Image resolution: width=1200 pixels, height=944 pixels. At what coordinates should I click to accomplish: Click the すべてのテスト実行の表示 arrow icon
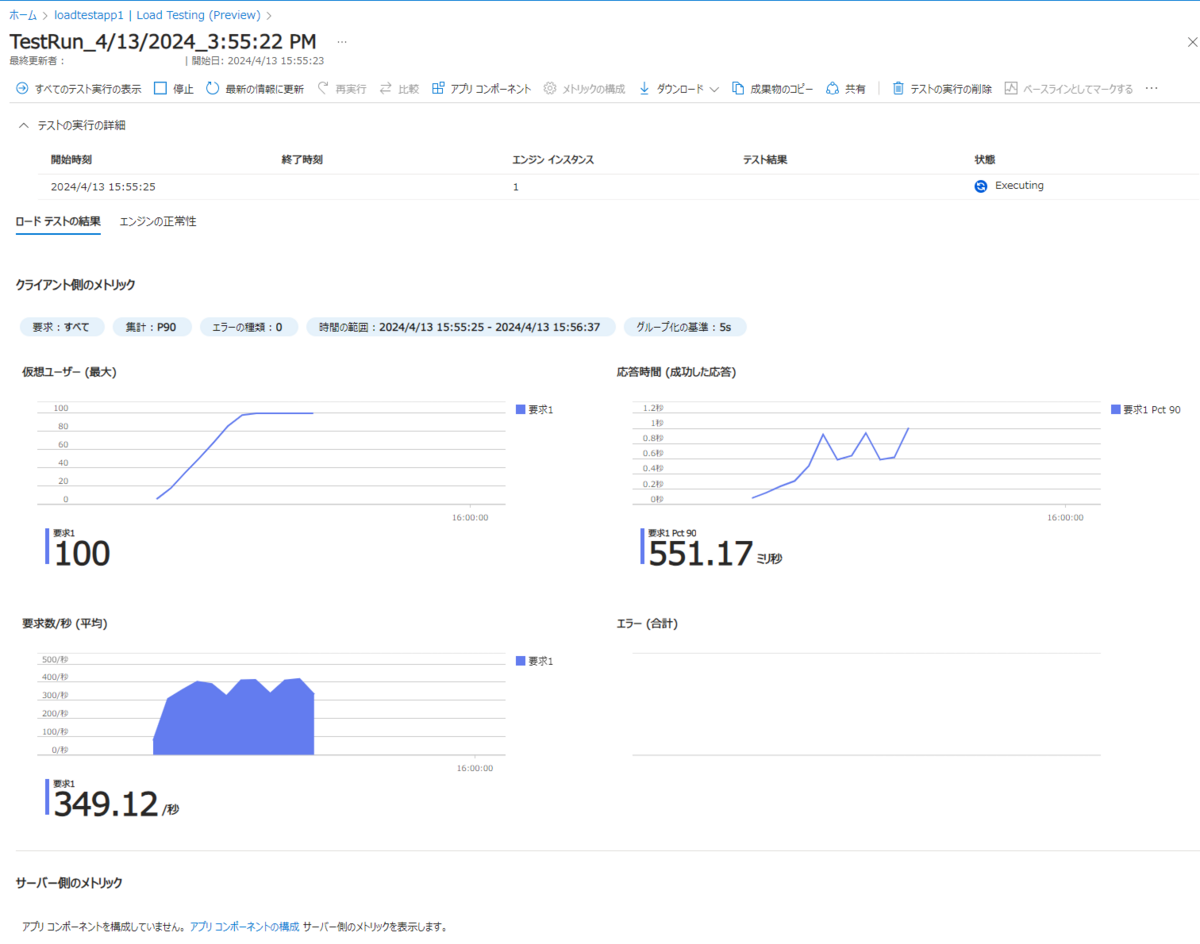[x=22, y=89]
